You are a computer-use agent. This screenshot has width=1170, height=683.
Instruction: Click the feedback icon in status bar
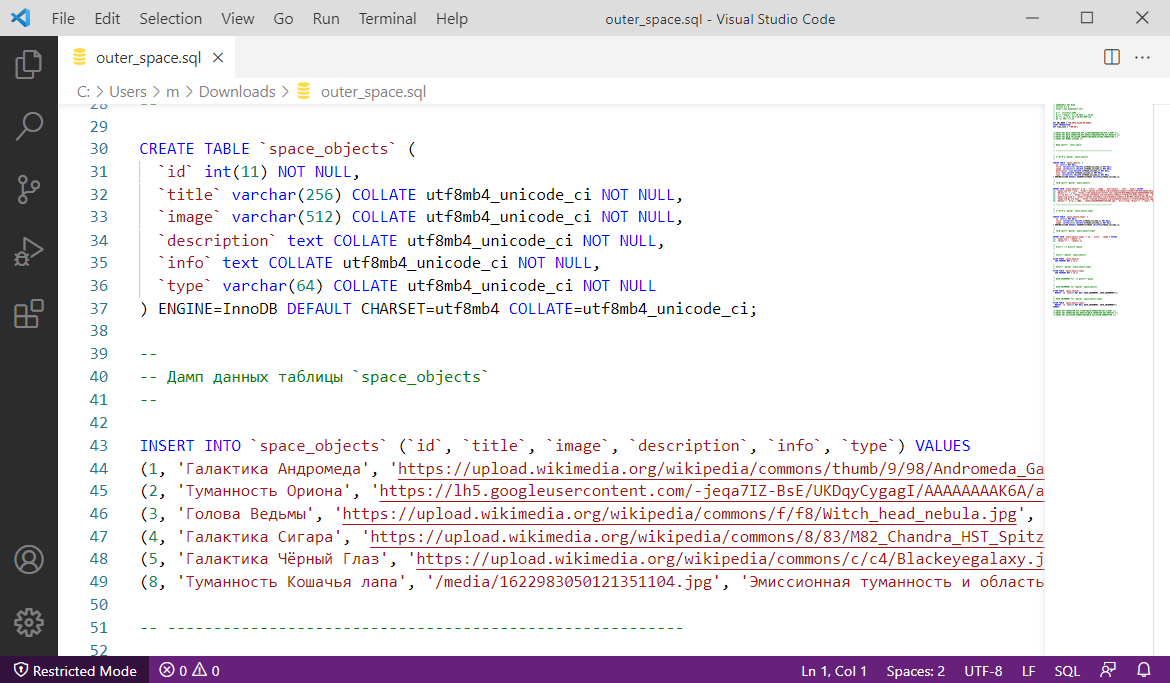coord(1108,671)
